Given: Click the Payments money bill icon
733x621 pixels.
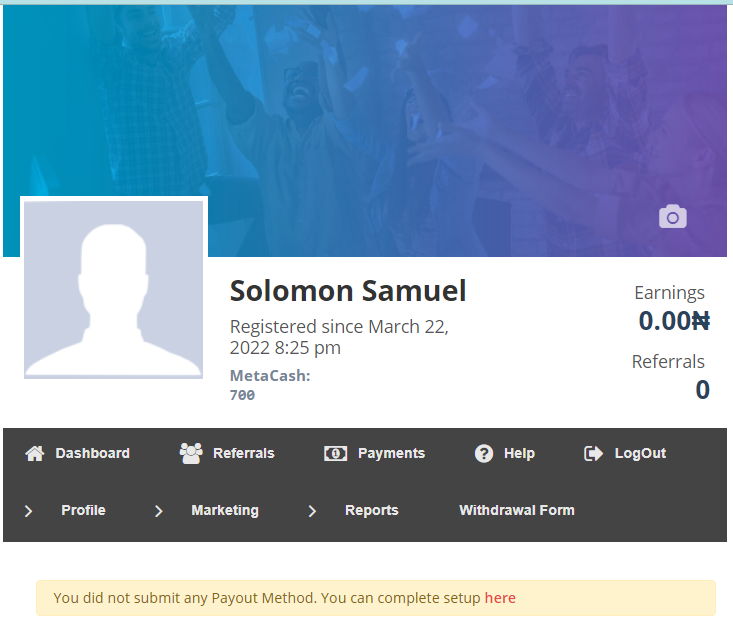Looking at the screenshot, I should tap(336, 453).
